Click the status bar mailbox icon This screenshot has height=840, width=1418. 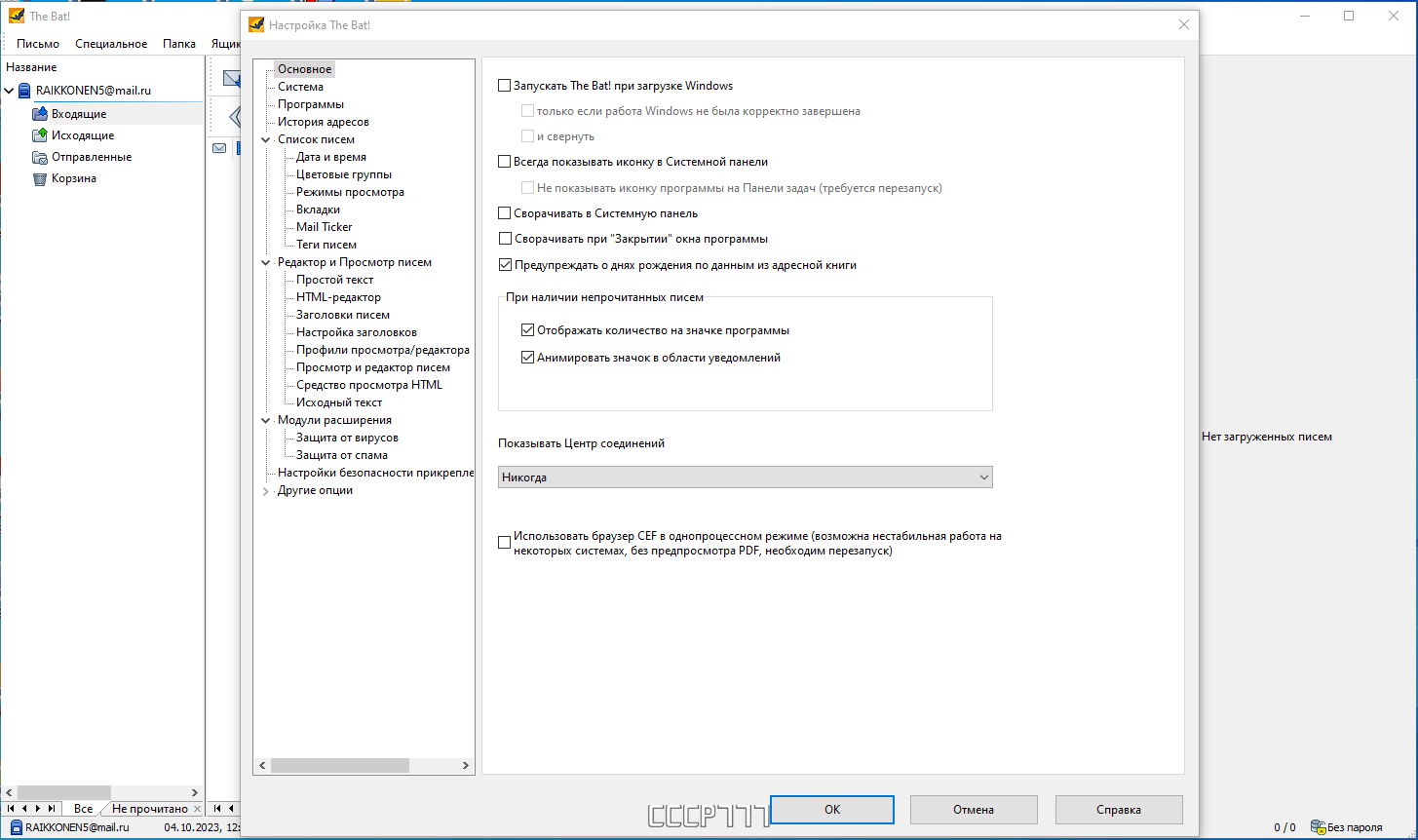(x=15, y=826)
